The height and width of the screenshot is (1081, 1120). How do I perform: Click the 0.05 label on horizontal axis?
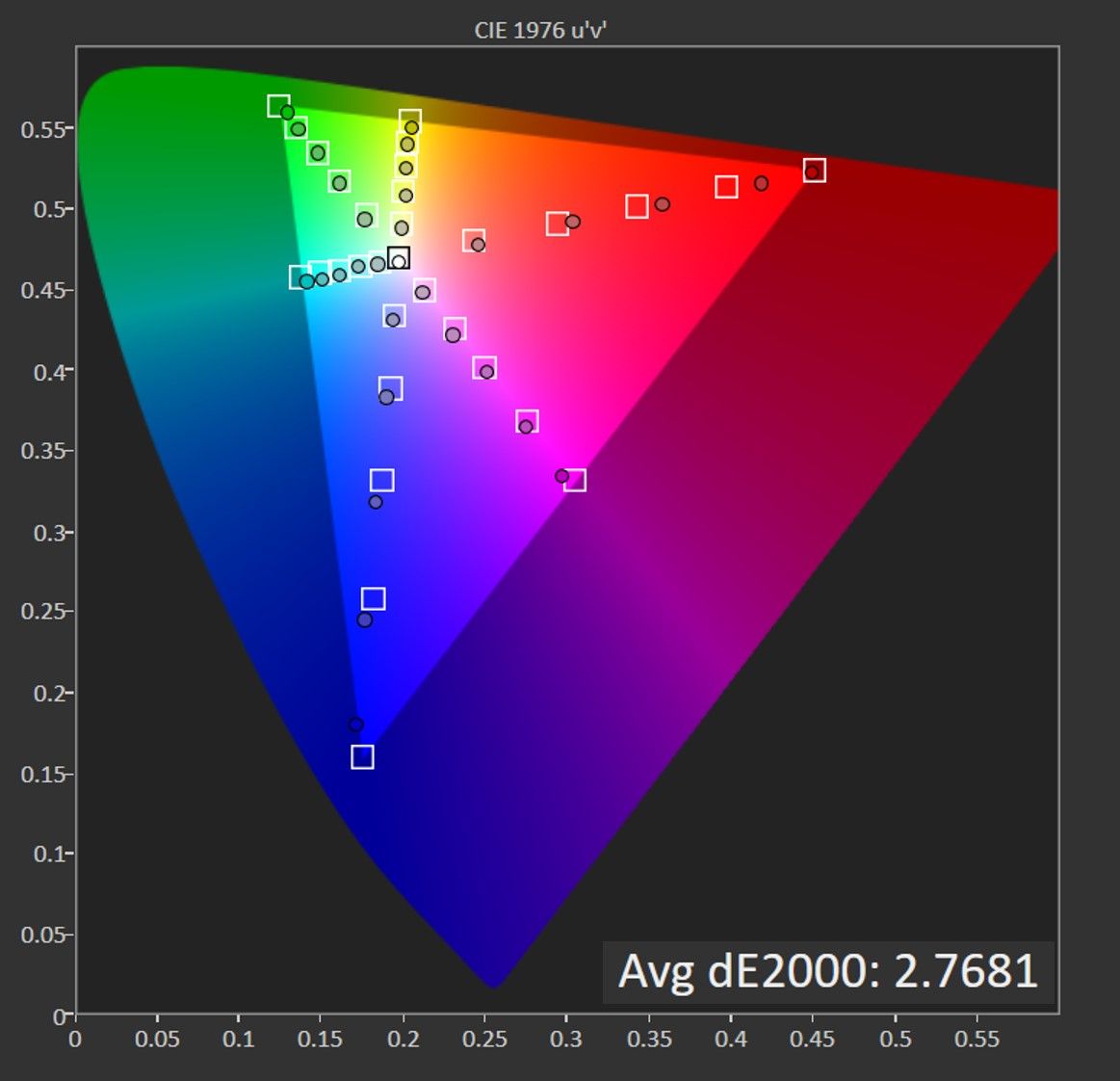[157, 1039]
